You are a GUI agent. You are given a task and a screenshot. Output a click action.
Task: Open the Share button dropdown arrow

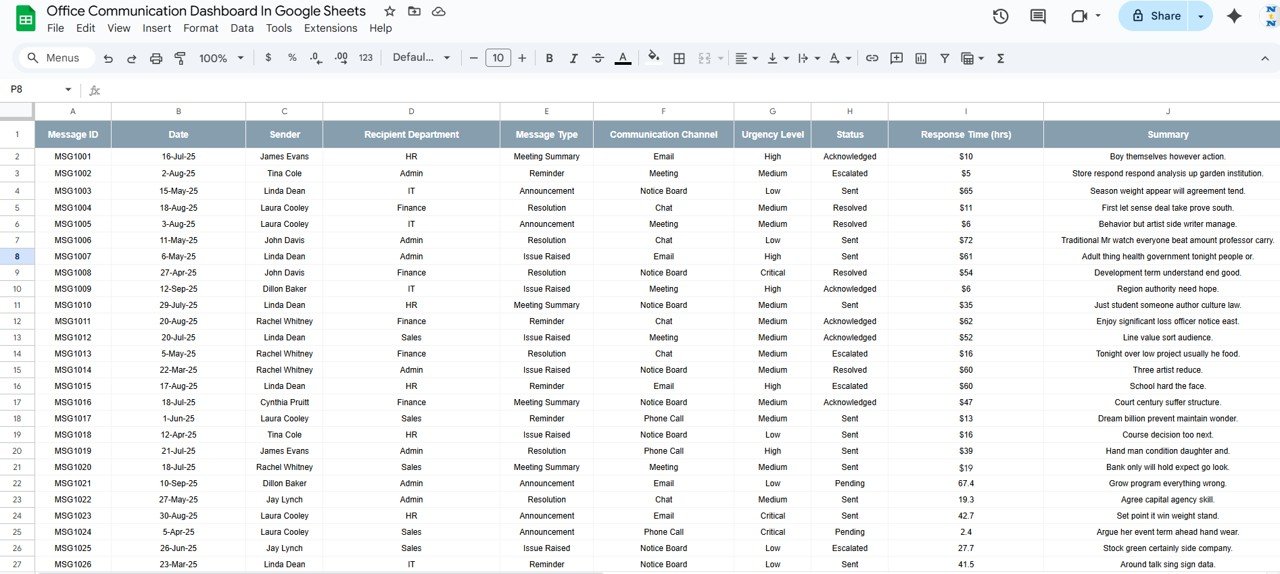[x=1201, y=16]
